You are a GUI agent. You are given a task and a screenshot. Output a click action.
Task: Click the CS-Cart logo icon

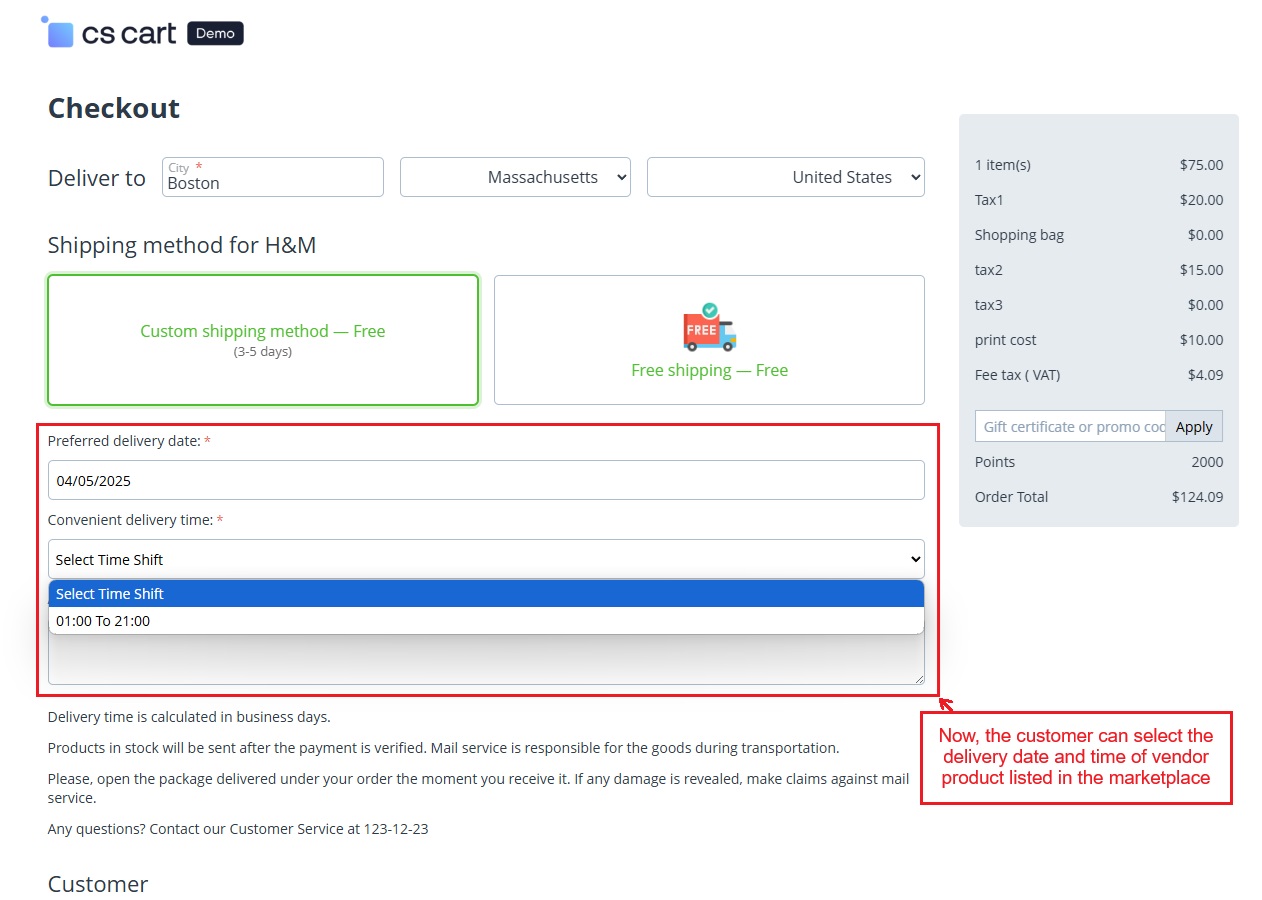[59, 33]
